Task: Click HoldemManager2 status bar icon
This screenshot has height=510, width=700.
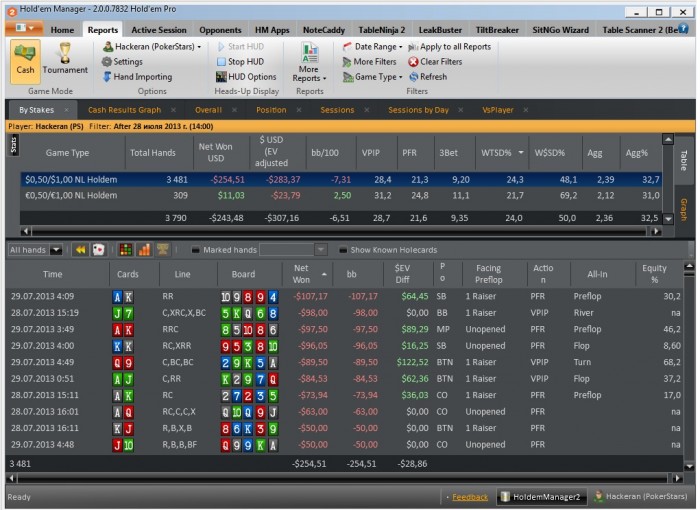Action: click(x=541, y=497)
